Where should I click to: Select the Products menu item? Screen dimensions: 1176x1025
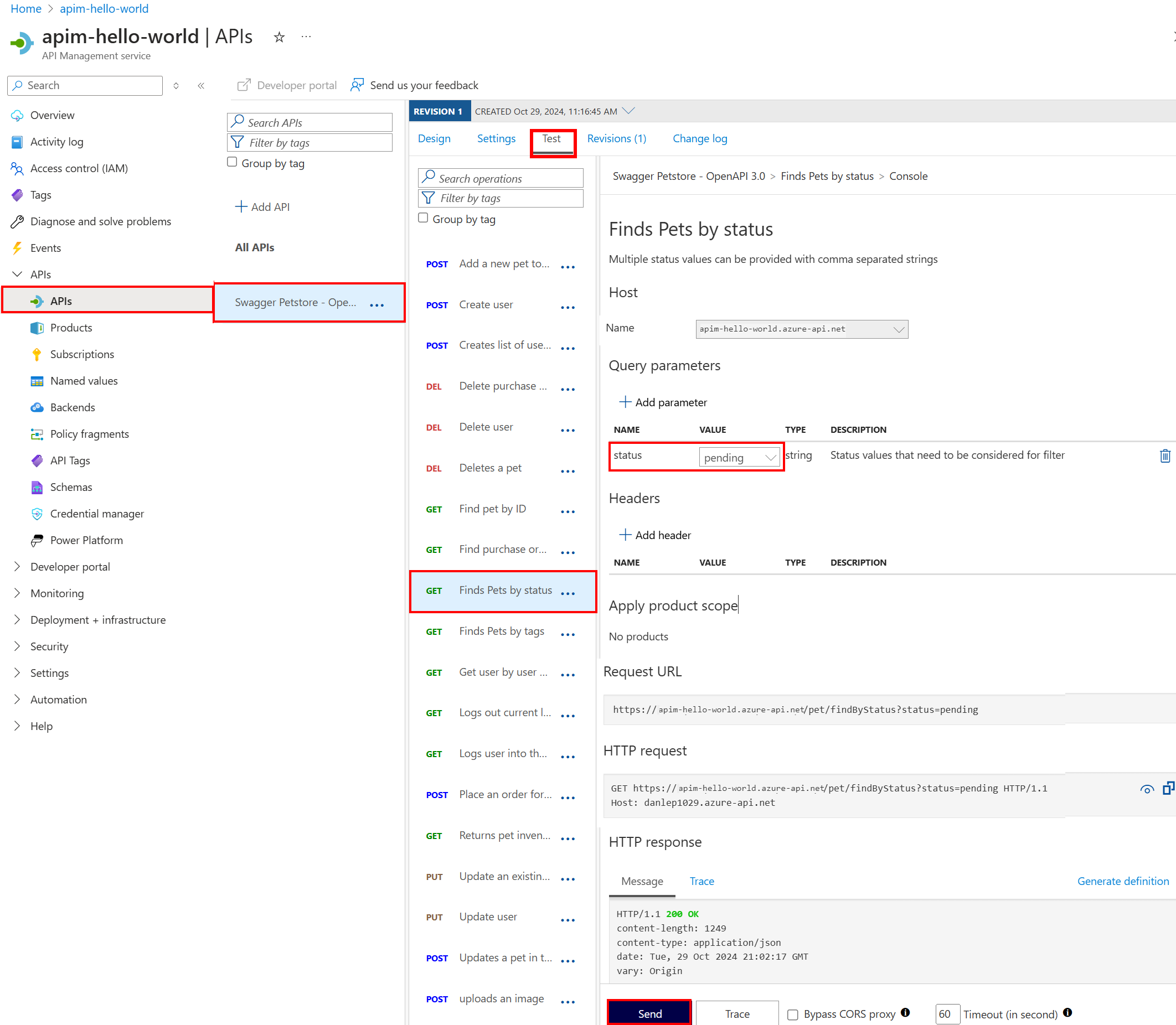click(71, 328)
